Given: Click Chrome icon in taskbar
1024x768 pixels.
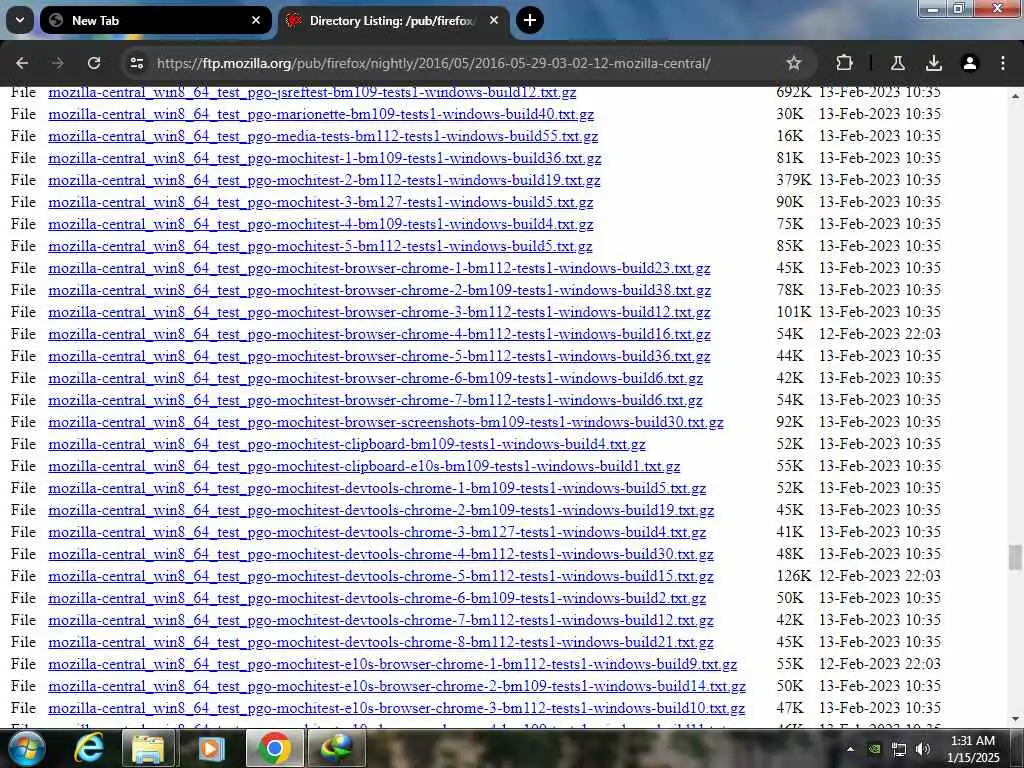Looking at the screenshot, I should [274, 748].
